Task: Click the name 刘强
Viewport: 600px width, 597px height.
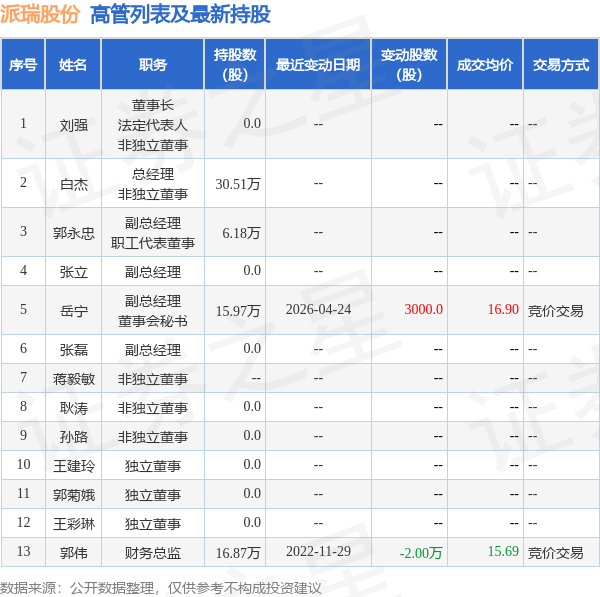Action: [x=73, y=125]
